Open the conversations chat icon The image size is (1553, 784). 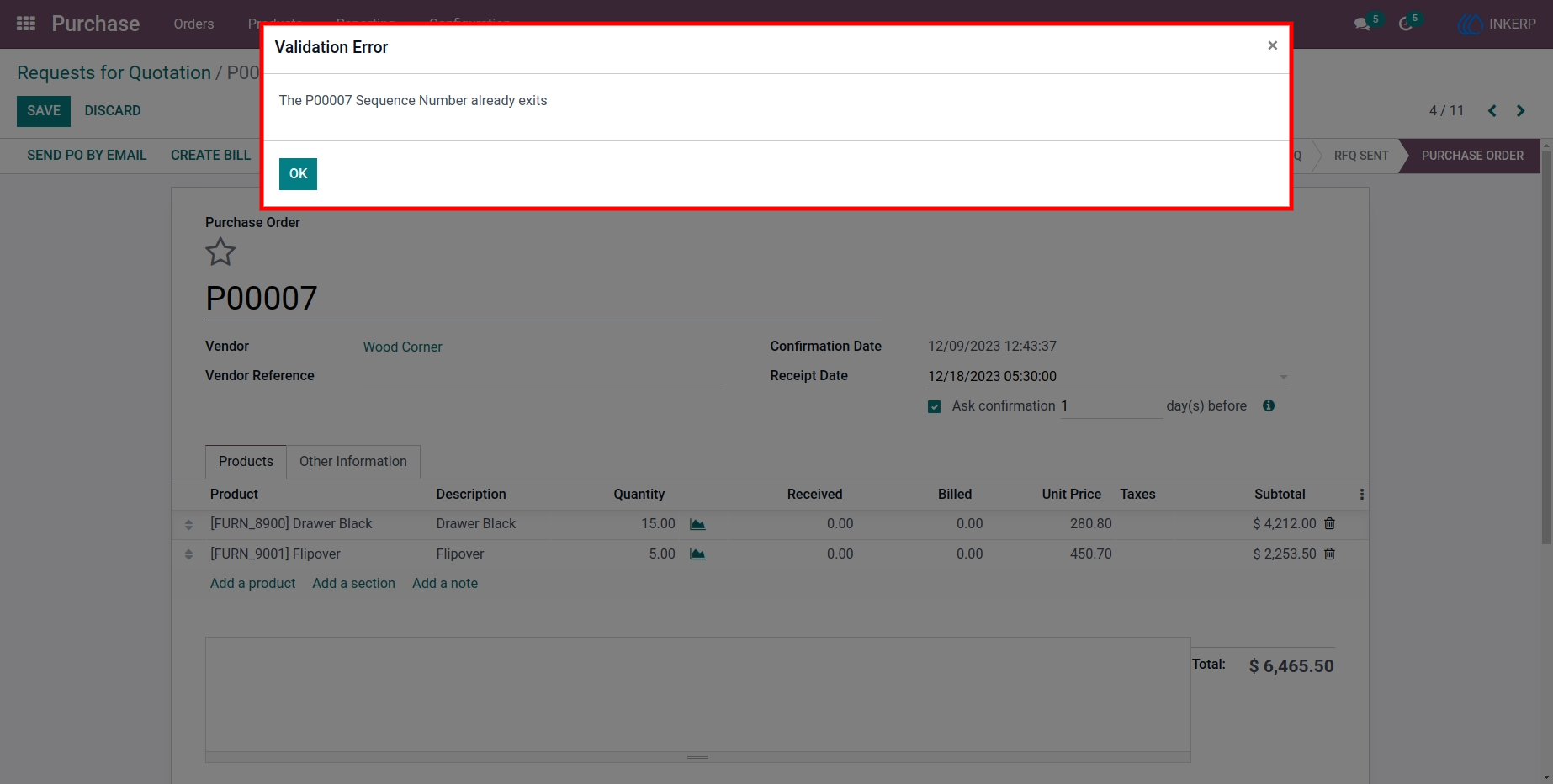(x=1362, y=24)
